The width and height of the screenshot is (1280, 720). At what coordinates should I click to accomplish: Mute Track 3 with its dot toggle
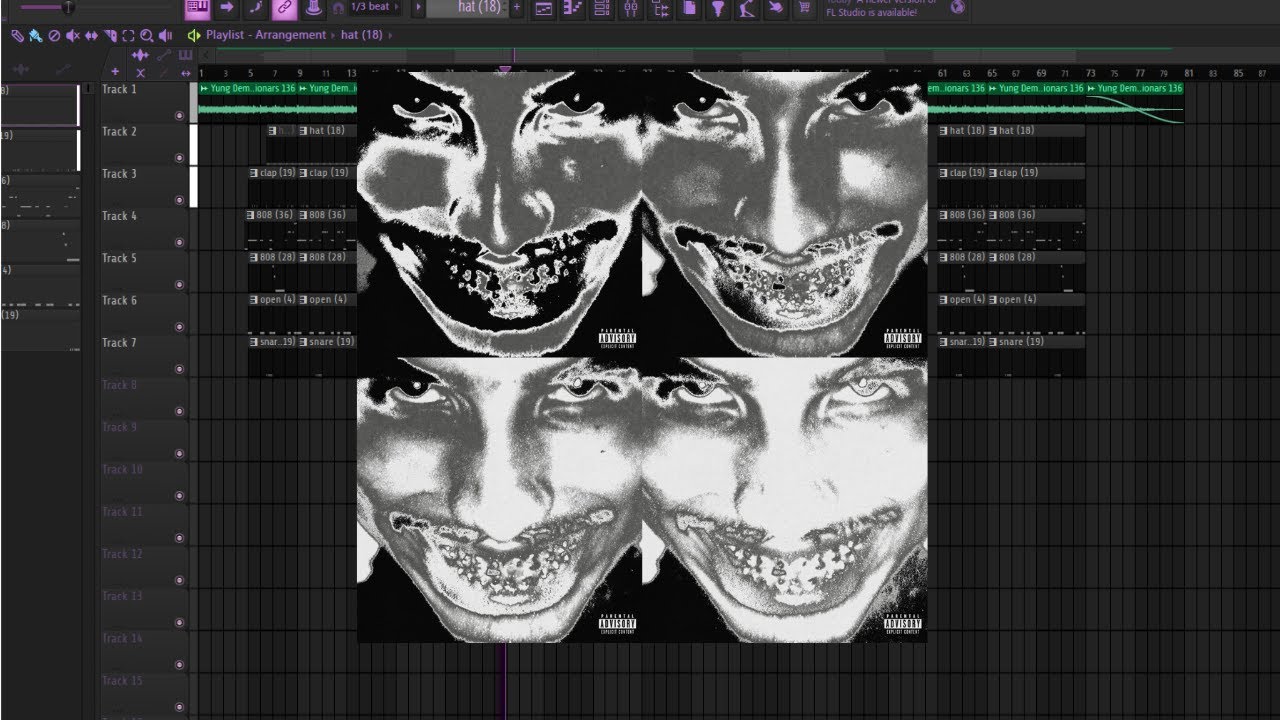180,200
